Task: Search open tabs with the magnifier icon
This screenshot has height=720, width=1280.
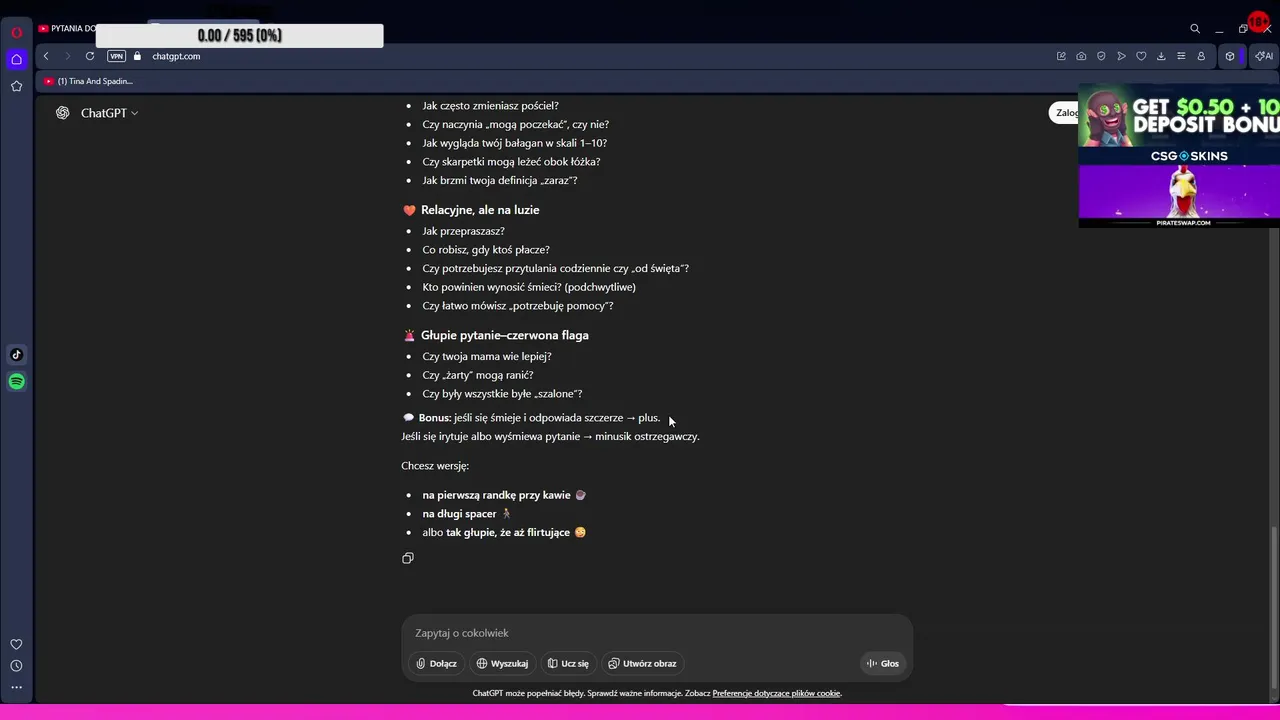Action: 1195,29
